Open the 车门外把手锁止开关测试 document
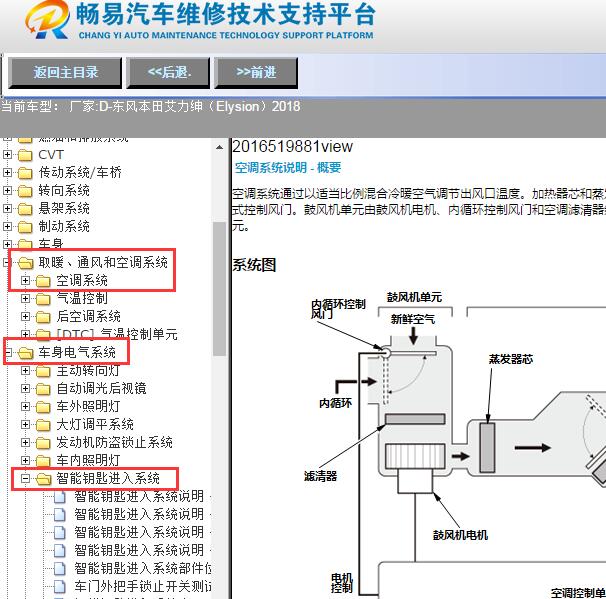The width and height of the screenshot is (606, 599). [x=143, y=586]
